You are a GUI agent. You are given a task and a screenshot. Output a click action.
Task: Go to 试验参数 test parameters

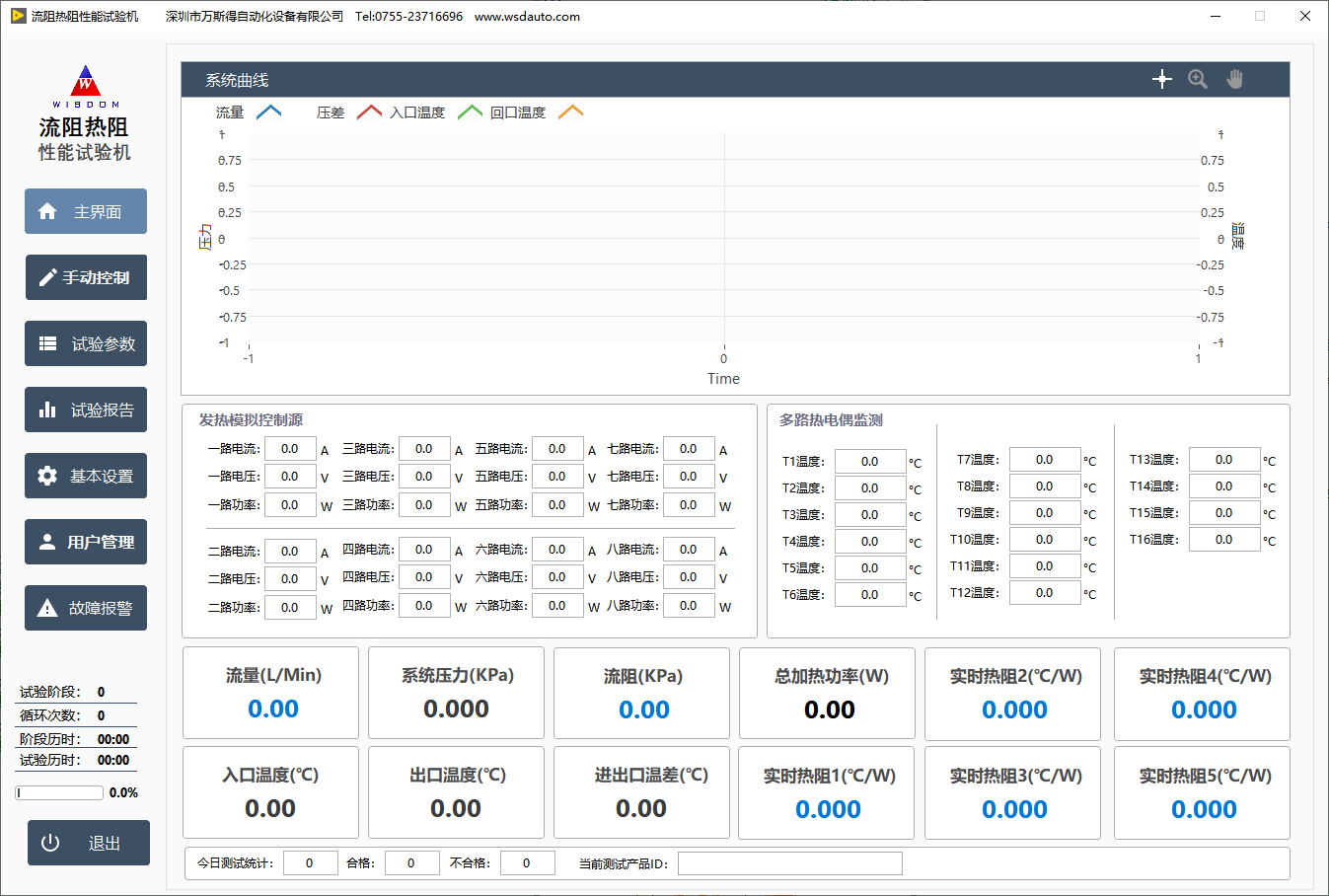86,343
